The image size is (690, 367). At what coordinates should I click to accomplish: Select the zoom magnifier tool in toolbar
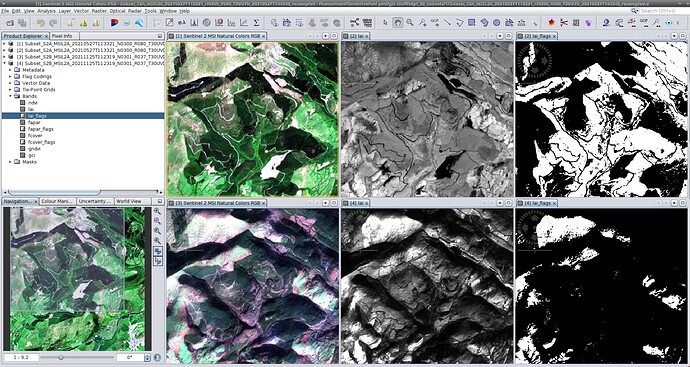pos(410,22)
